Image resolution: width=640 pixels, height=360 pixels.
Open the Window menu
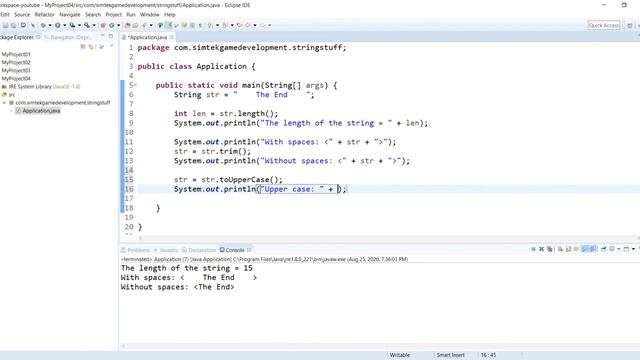[149, 15]
